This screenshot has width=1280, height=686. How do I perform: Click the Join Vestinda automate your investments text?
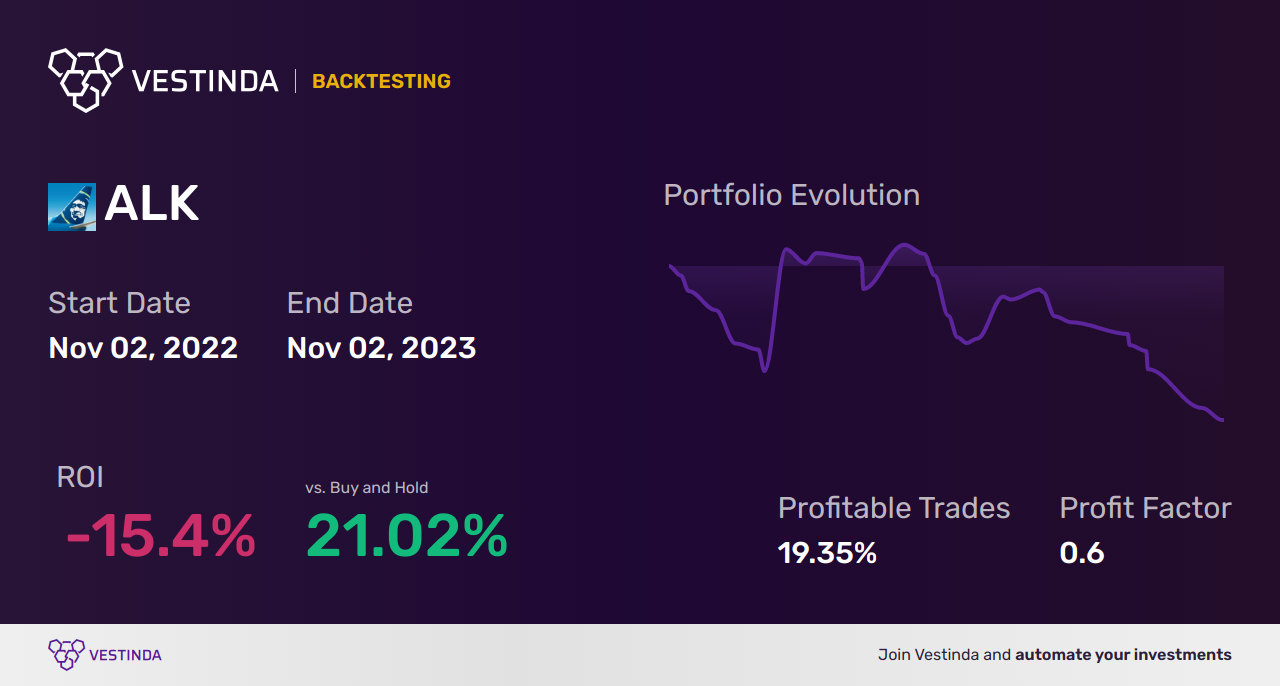coord(1054,655)
